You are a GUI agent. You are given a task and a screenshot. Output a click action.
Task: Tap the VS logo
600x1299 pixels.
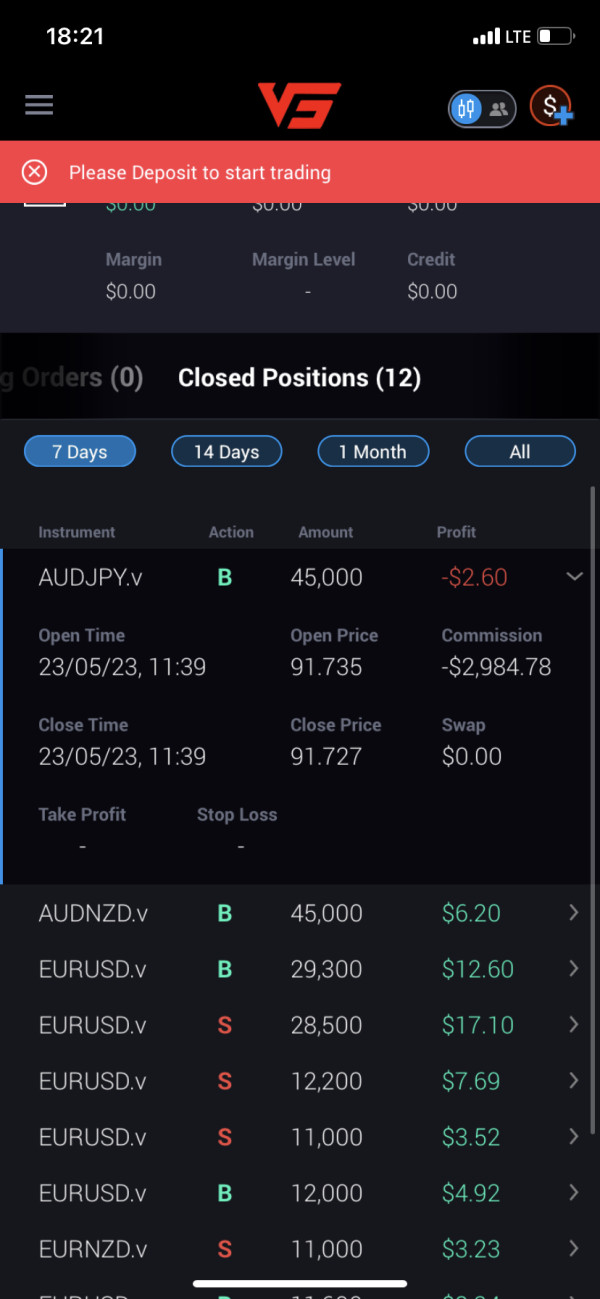[x=299, y=106]
